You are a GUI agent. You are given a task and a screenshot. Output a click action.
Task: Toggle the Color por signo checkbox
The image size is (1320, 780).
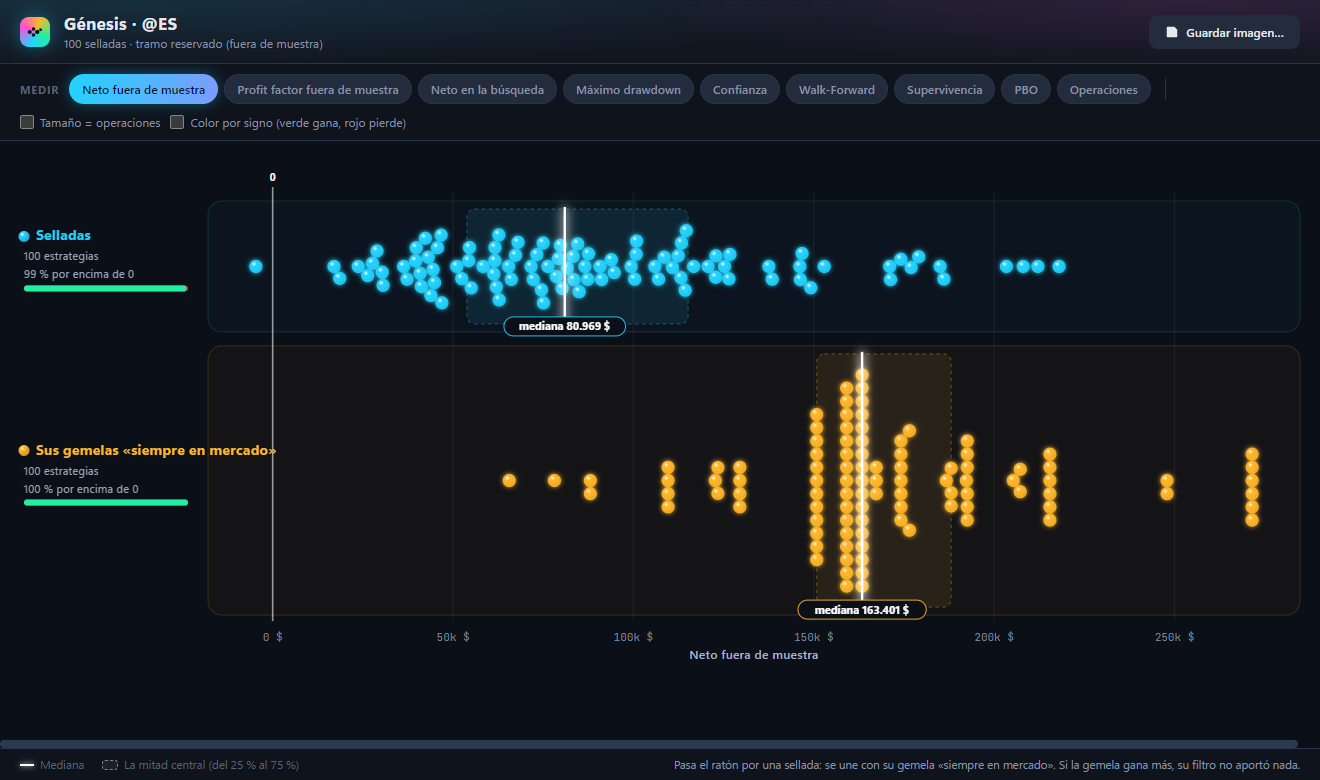(x=177, y=123)
